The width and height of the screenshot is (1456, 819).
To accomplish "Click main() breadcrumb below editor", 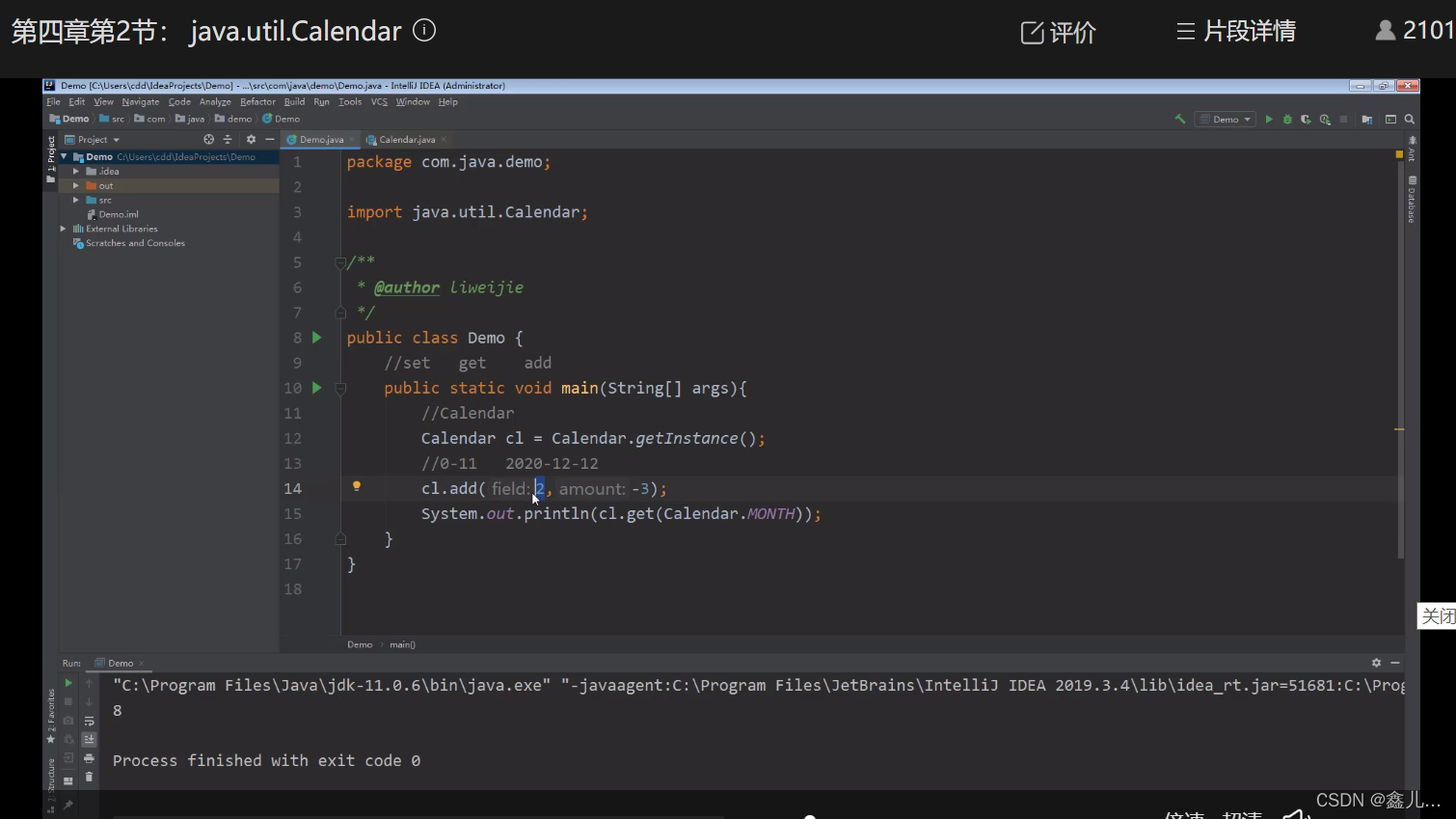I will pyautogui.click(x=402, y=644).
